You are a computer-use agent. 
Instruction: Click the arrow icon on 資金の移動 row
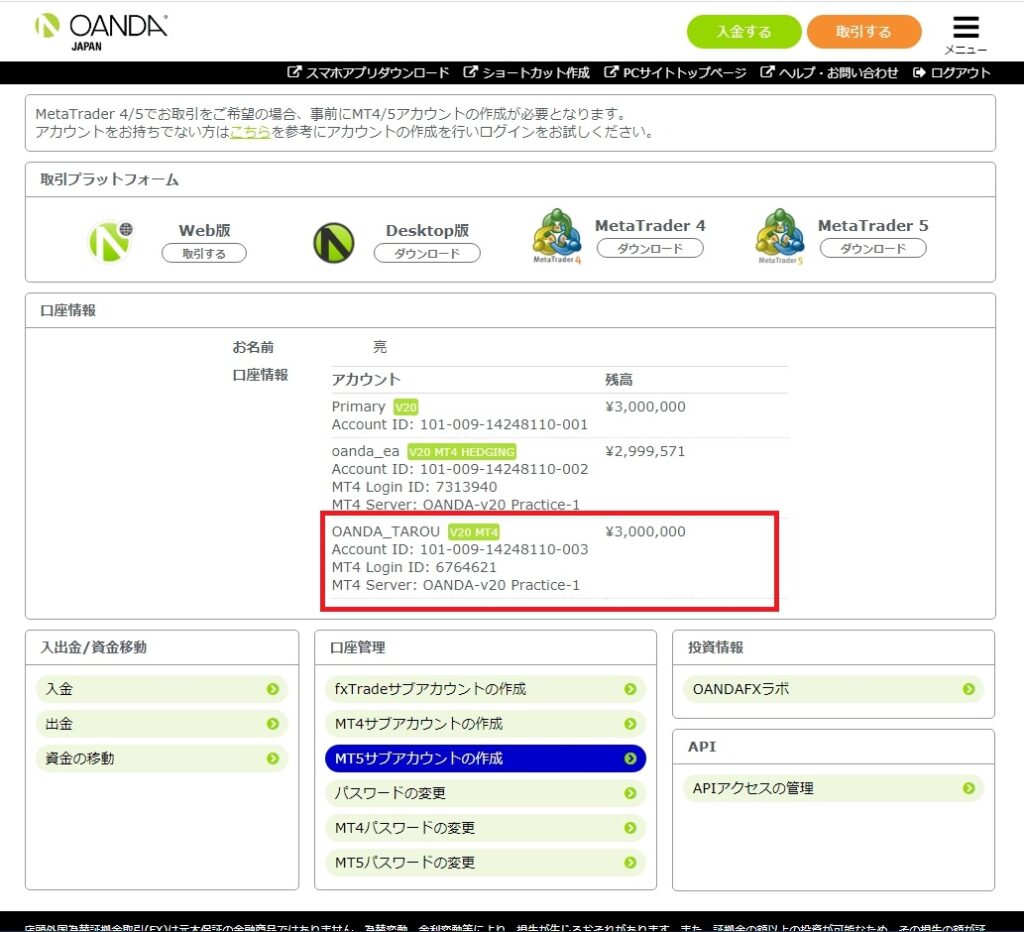pyautogui.click(x=273, y=758)
